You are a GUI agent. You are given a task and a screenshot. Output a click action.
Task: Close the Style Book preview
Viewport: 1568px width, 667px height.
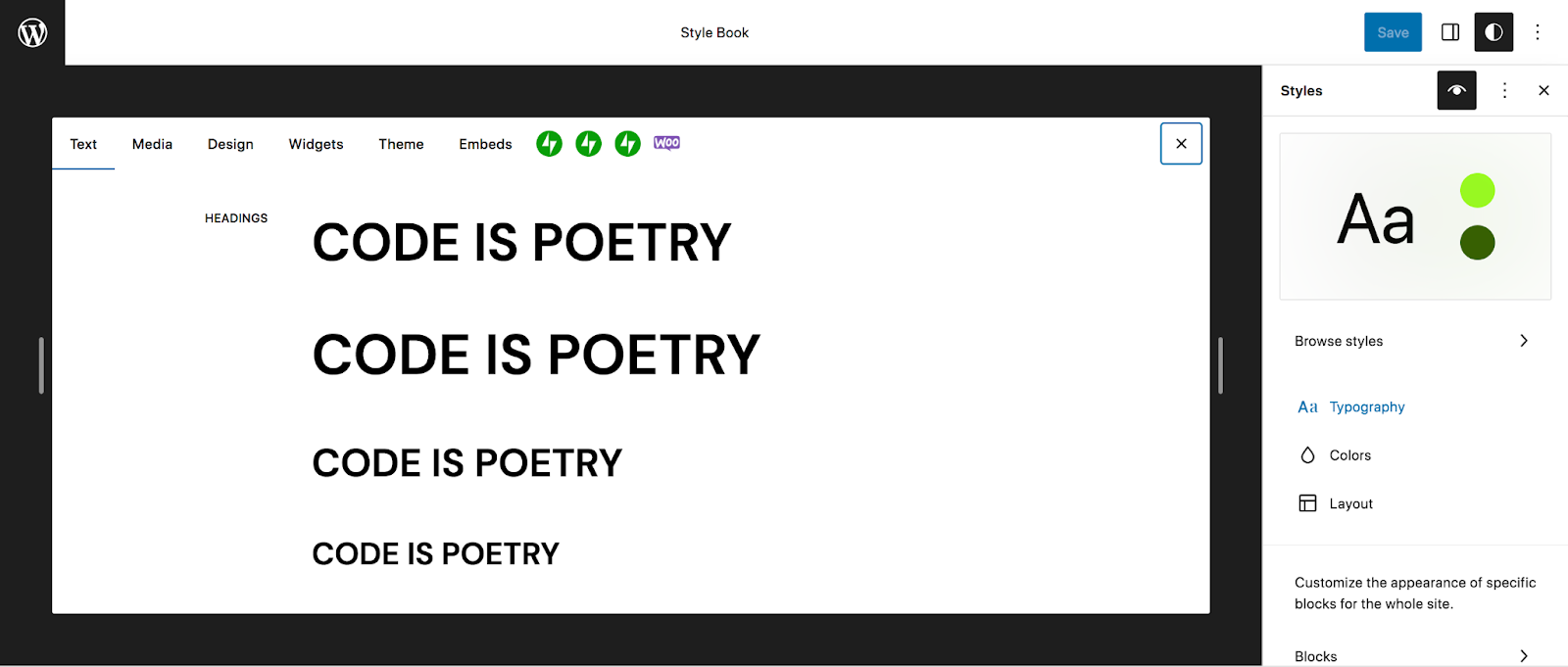(1181, 144)
